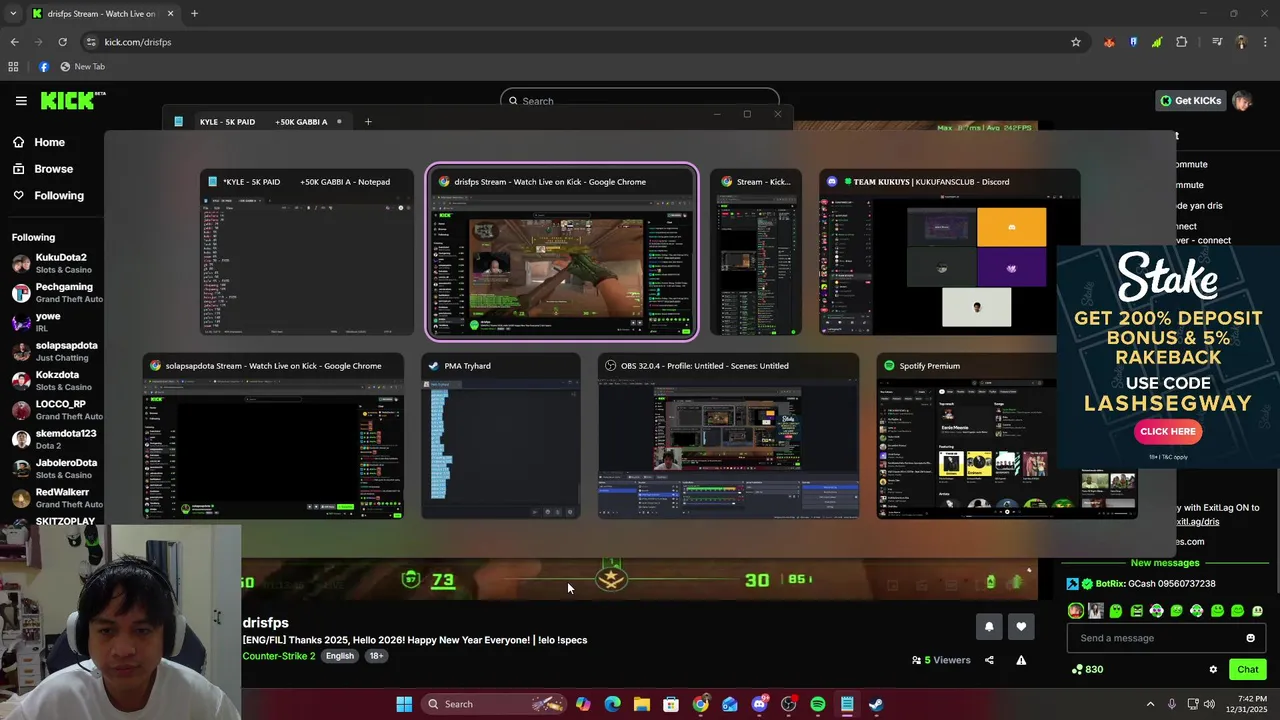This screenshot has width=1280, height=720.
Task: Select drisfps Stream Chrome window thumbnail
Action: coord(562,252)
